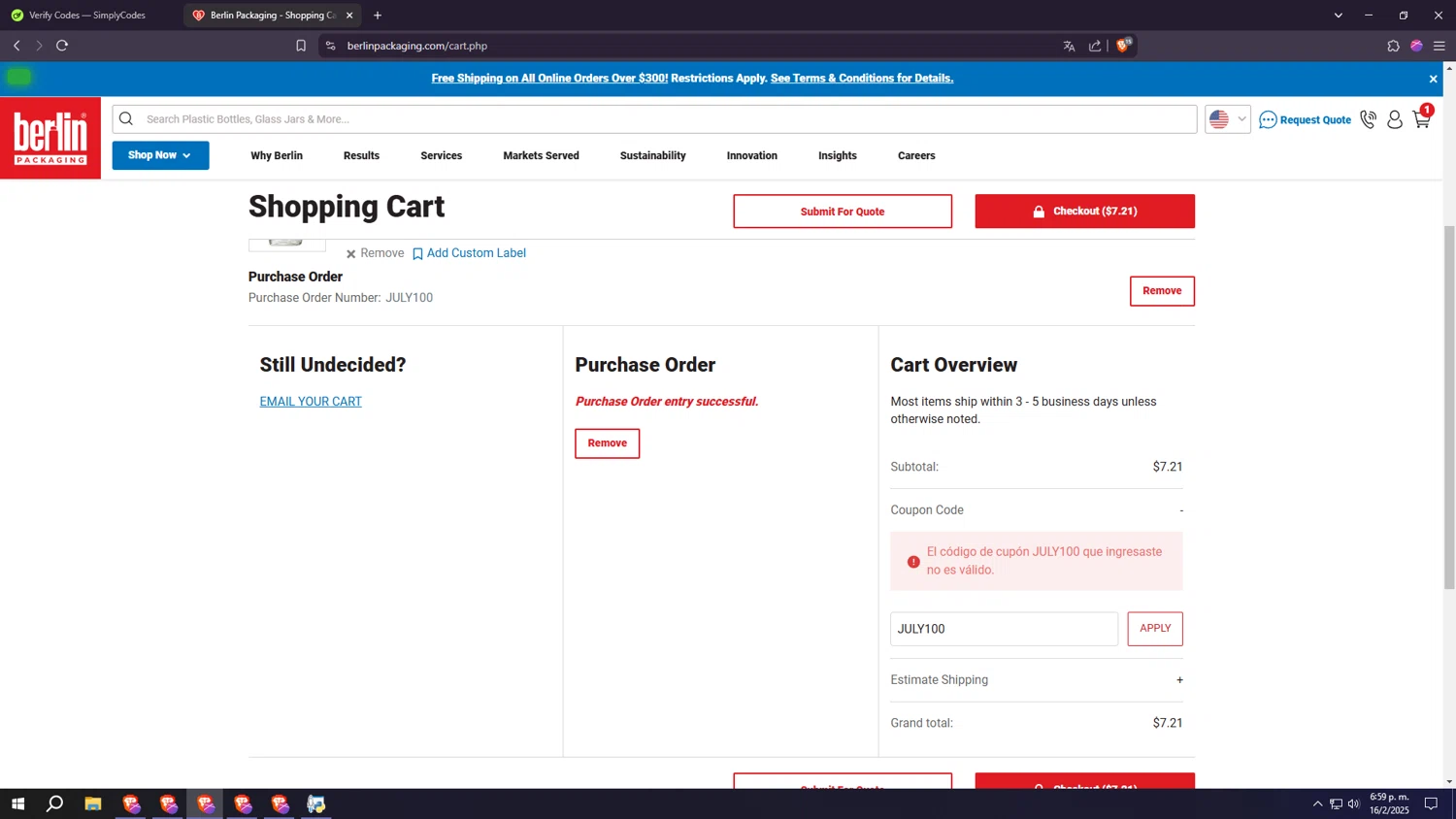The width and height of the screenshot is (1456, 819).
Task: Open the Sustainability menu
Action: (652, 155)
